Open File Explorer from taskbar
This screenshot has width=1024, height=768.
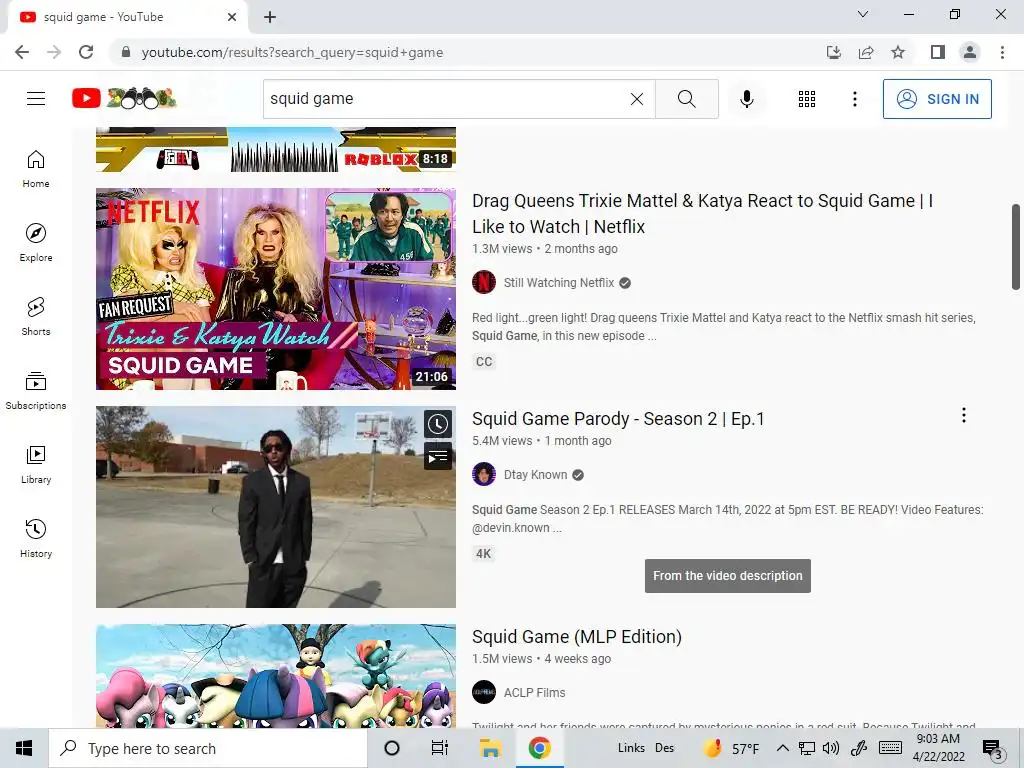[490, 748]
